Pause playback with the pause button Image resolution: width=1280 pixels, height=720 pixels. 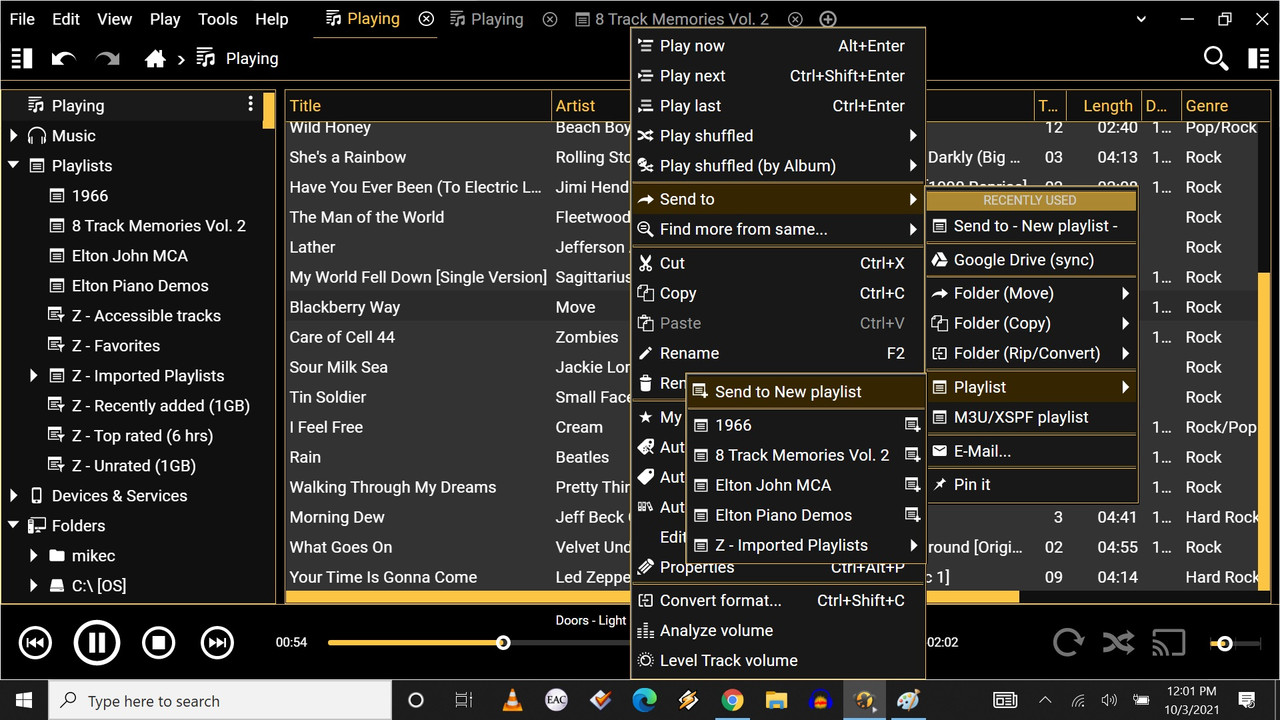(x=97, y=643)
